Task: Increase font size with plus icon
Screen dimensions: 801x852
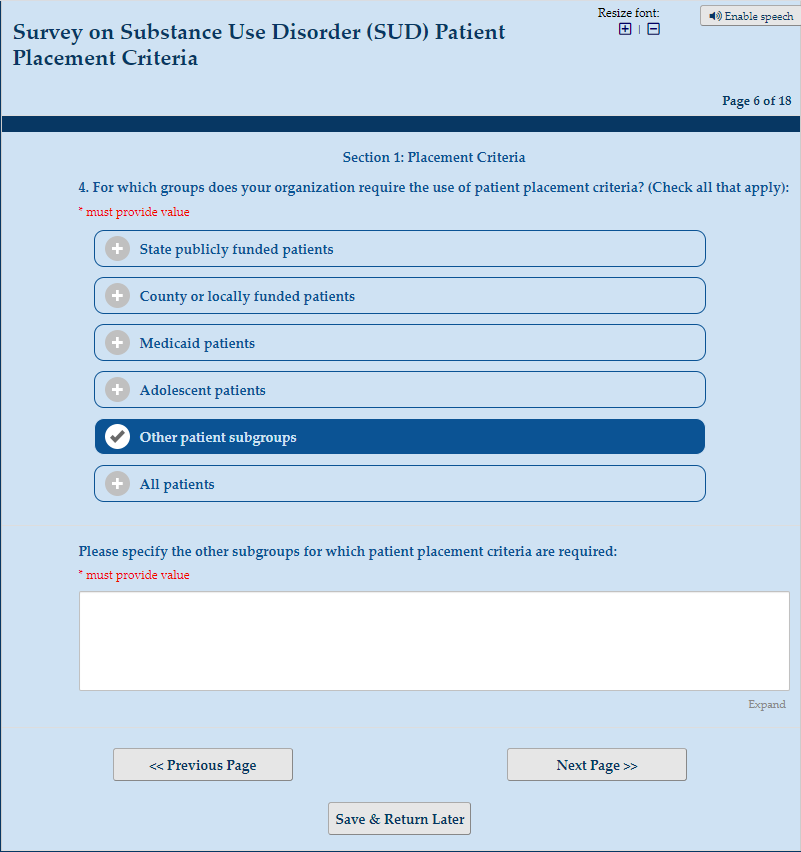Action: [625, 29]
